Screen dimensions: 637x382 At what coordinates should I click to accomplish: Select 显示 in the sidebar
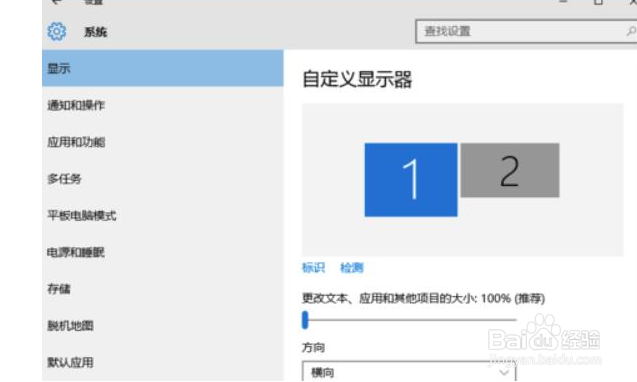click(162, 68)
